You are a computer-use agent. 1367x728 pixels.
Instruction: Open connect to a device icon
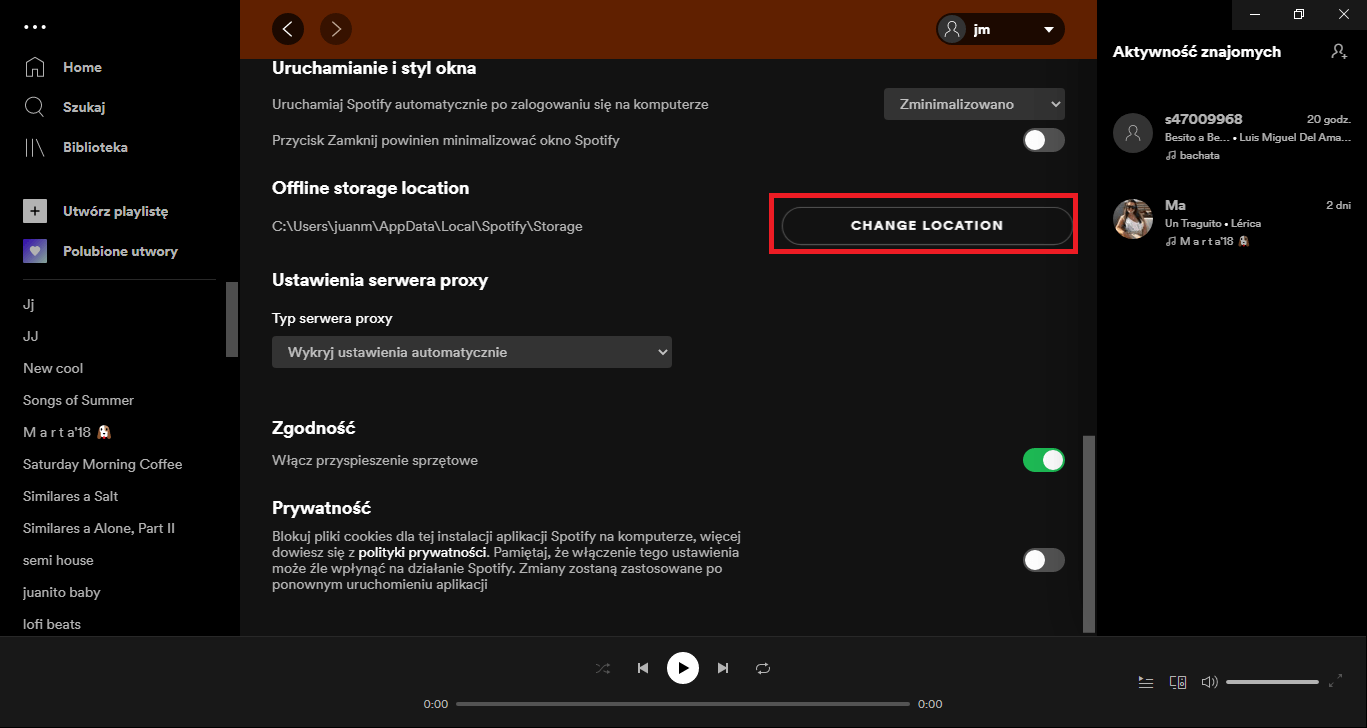[x=1178, y=682]
